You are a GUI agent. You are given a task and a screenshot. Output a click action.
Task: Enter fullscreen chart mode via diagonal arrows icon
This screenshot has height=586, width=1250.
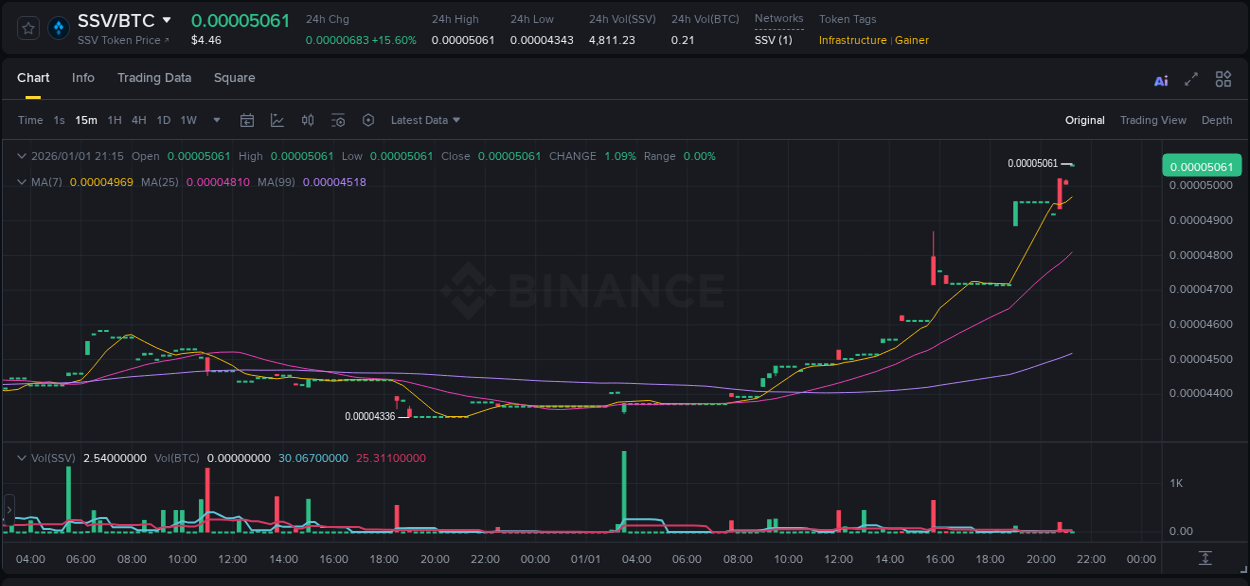click(1190, 79)
